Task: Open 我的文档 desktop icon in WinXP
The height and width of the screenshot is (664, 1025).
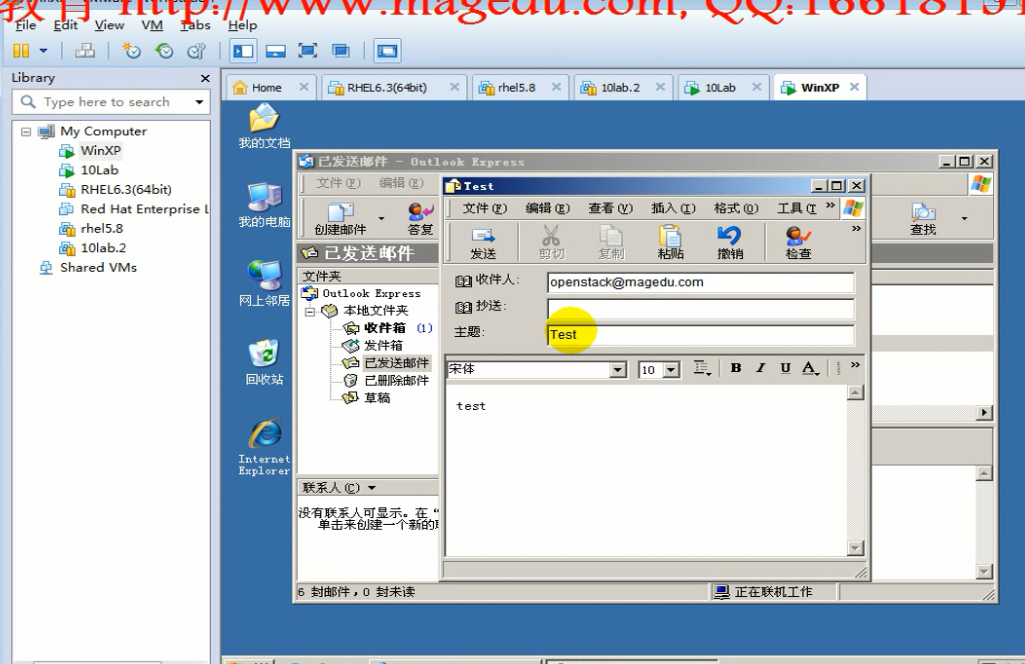Action: [264, 127]
